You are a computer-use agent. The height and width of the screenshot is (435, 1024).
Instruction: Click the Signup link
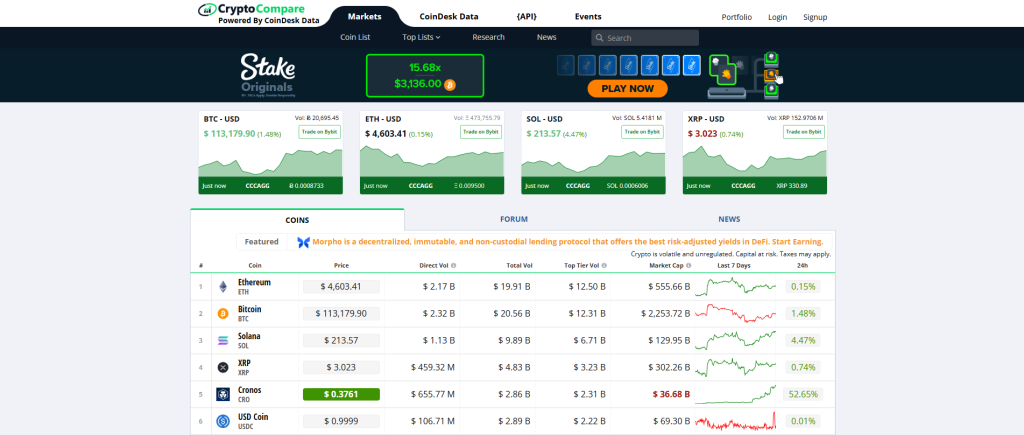coord(815,18)
